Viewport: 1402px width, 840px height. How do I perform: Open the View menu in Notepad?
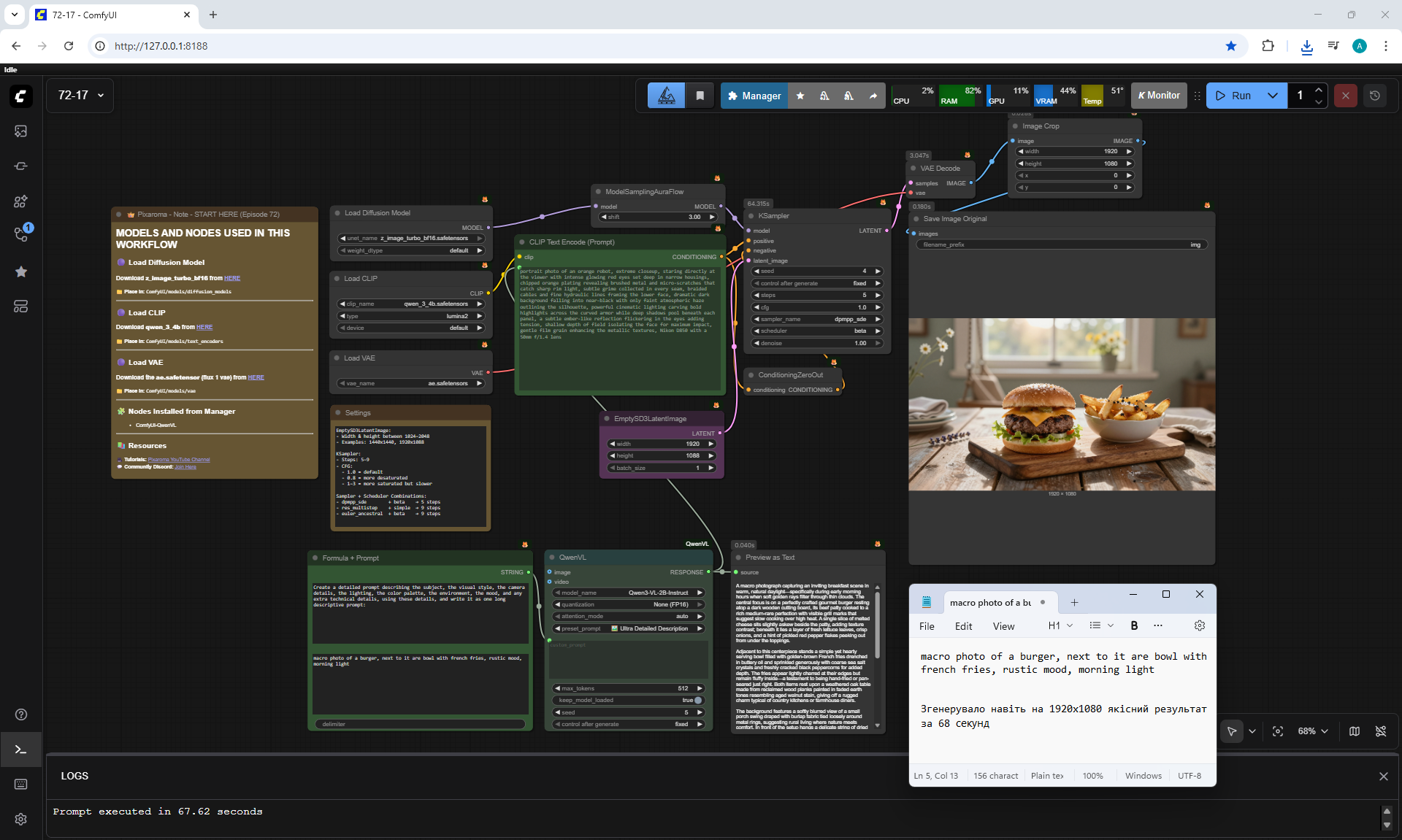pos(1003,626)
